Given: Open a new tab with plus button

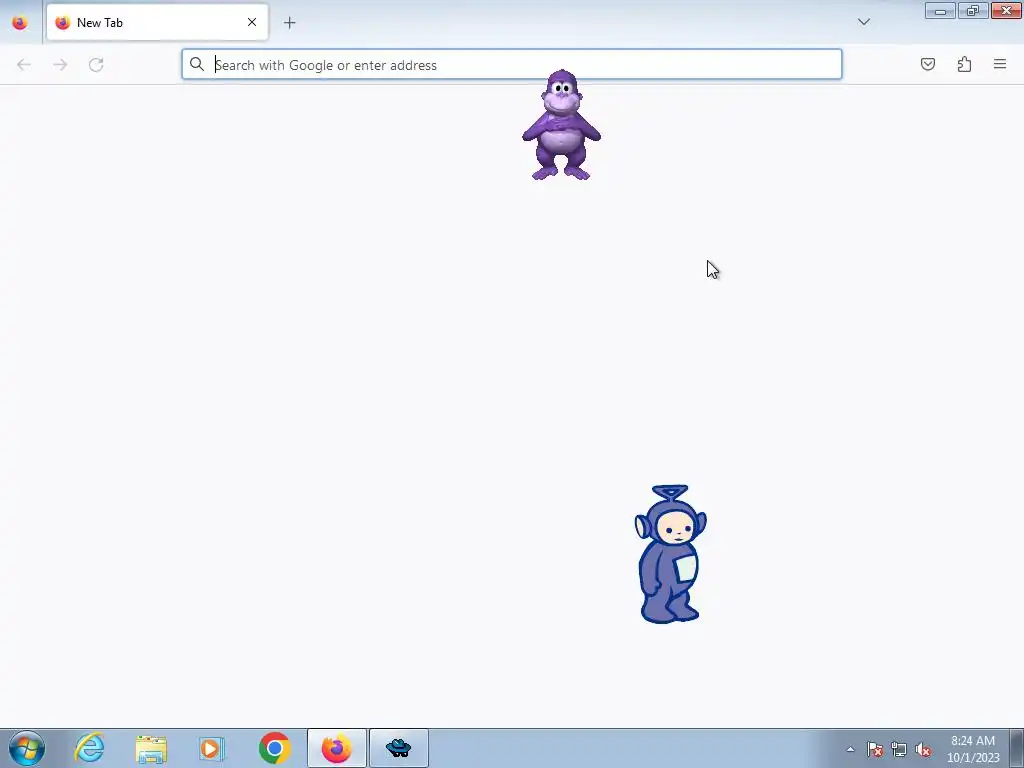Looking at the screenshot, I should 290,23.
